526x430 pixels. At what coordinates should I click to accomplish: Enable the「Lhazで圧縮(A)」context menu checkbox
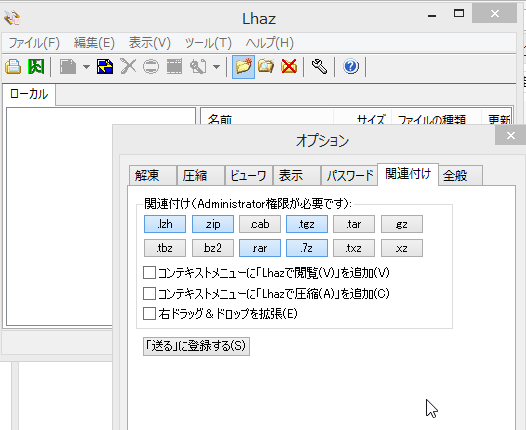(149, 293)
